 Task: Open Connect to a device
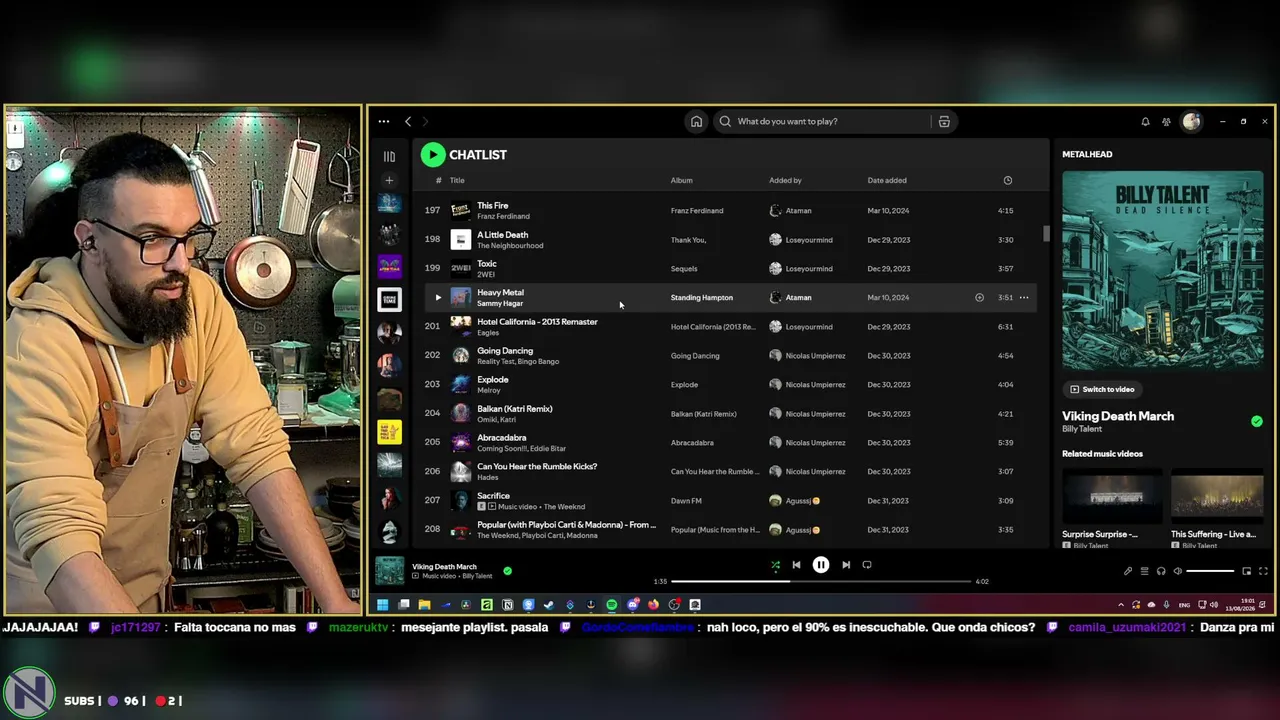coord(1161,571)
